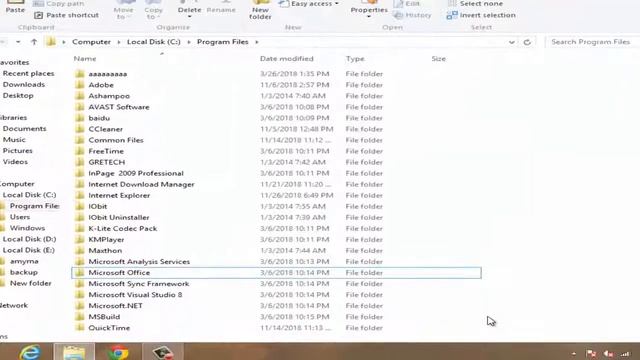Open File Explorer taskbar icon

click(74, 352)
